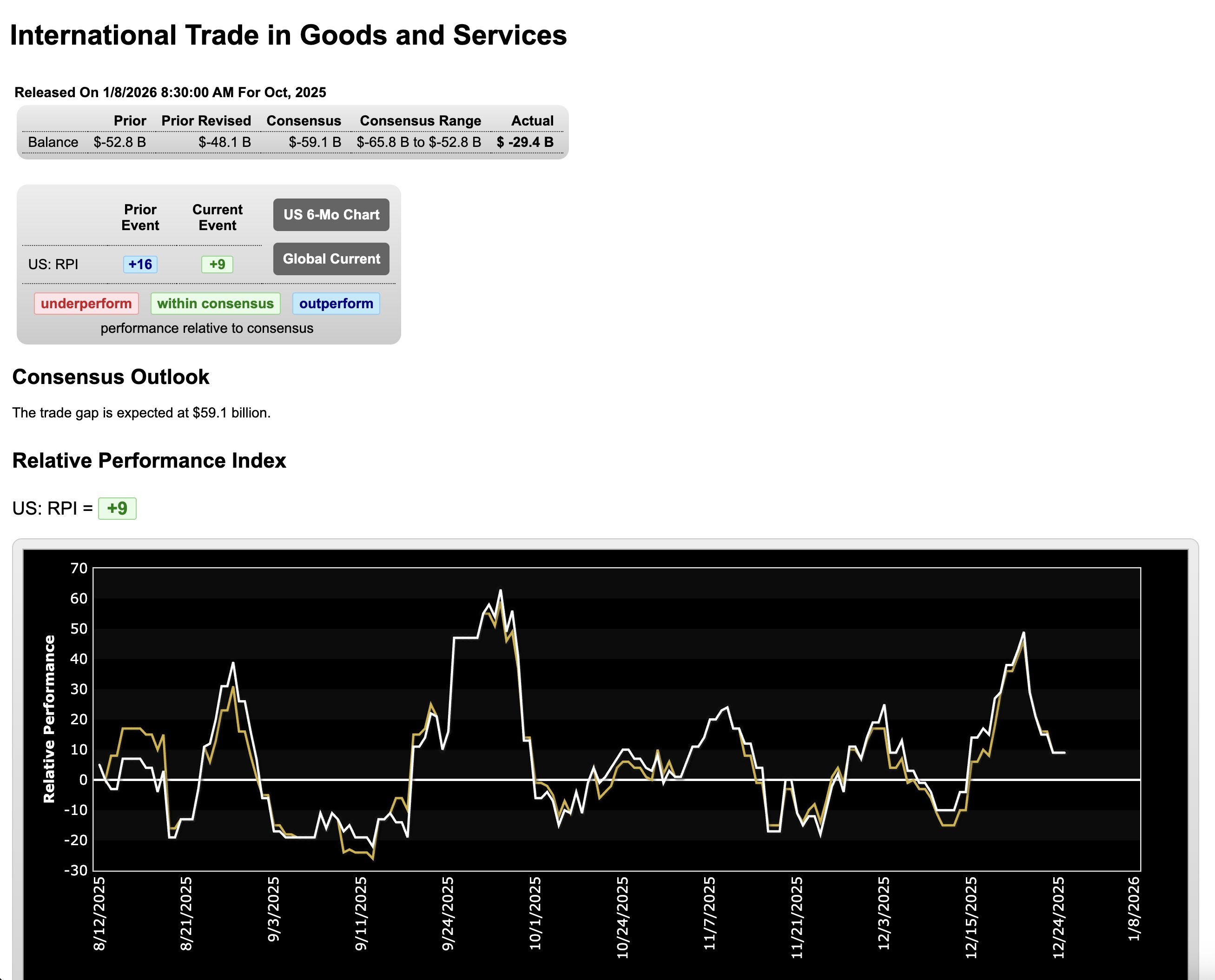Click the International Trade in Goods and Services title
The height and width of the screenshot is (980, 1215).
[288, 35]
